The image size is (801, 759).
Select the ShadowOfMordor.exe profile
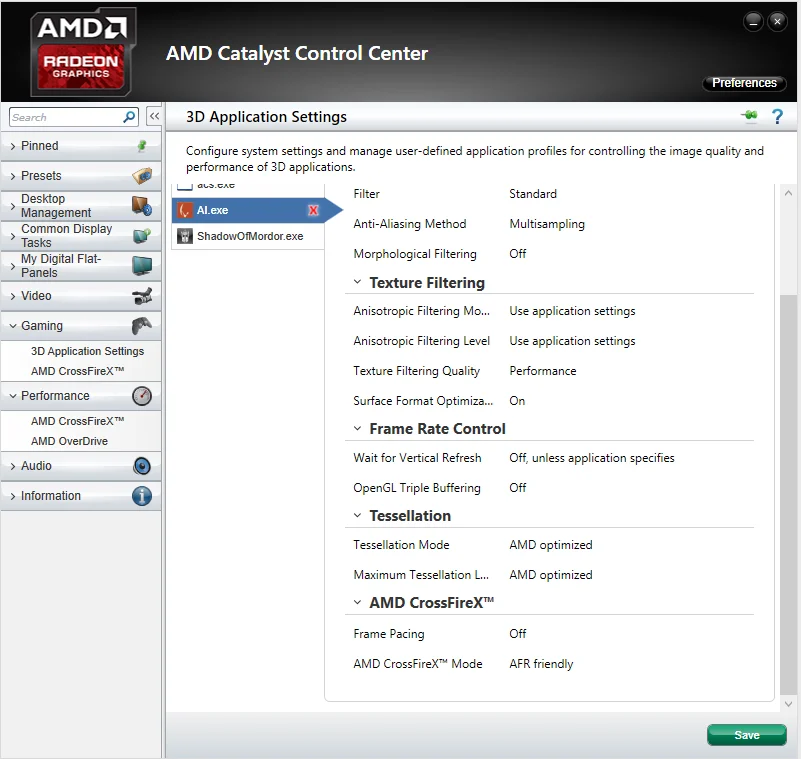248,236
